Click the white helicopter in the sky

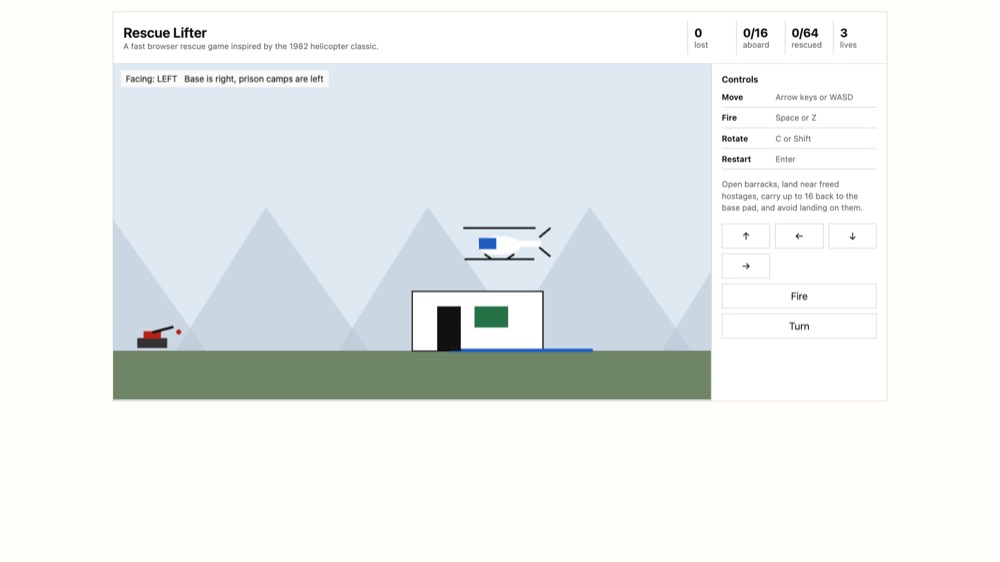[507, 243]
